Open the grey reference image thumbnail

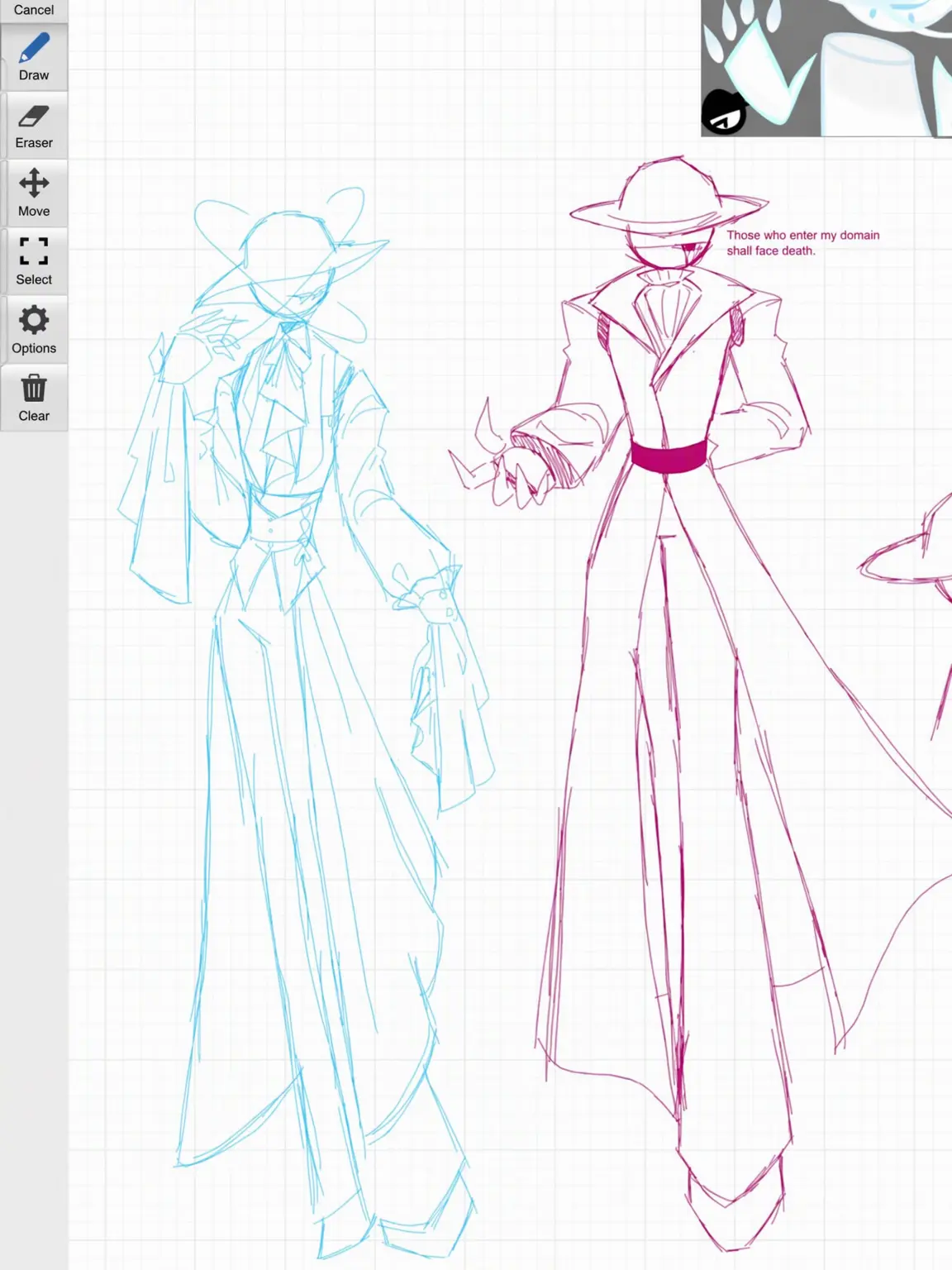826,68
